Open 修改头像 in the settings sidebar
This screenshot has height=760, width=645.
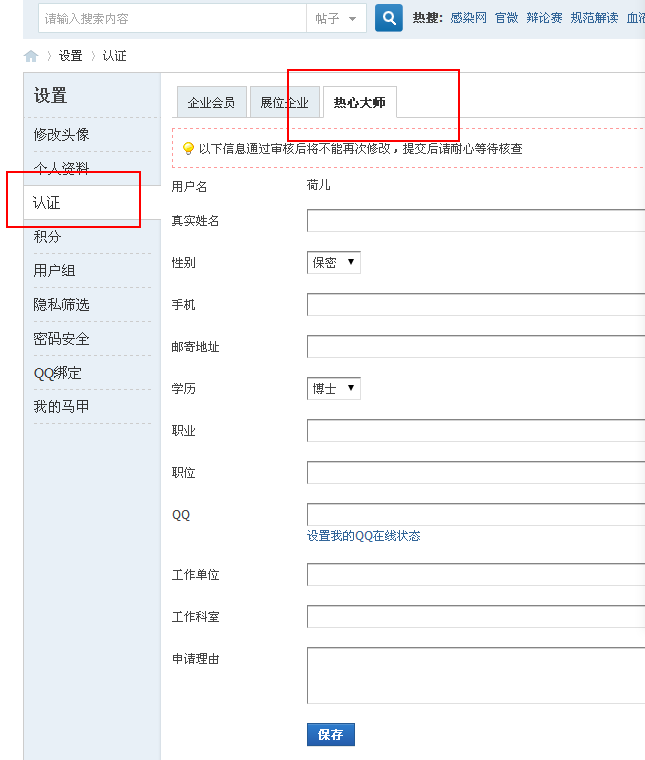(61, 134)
